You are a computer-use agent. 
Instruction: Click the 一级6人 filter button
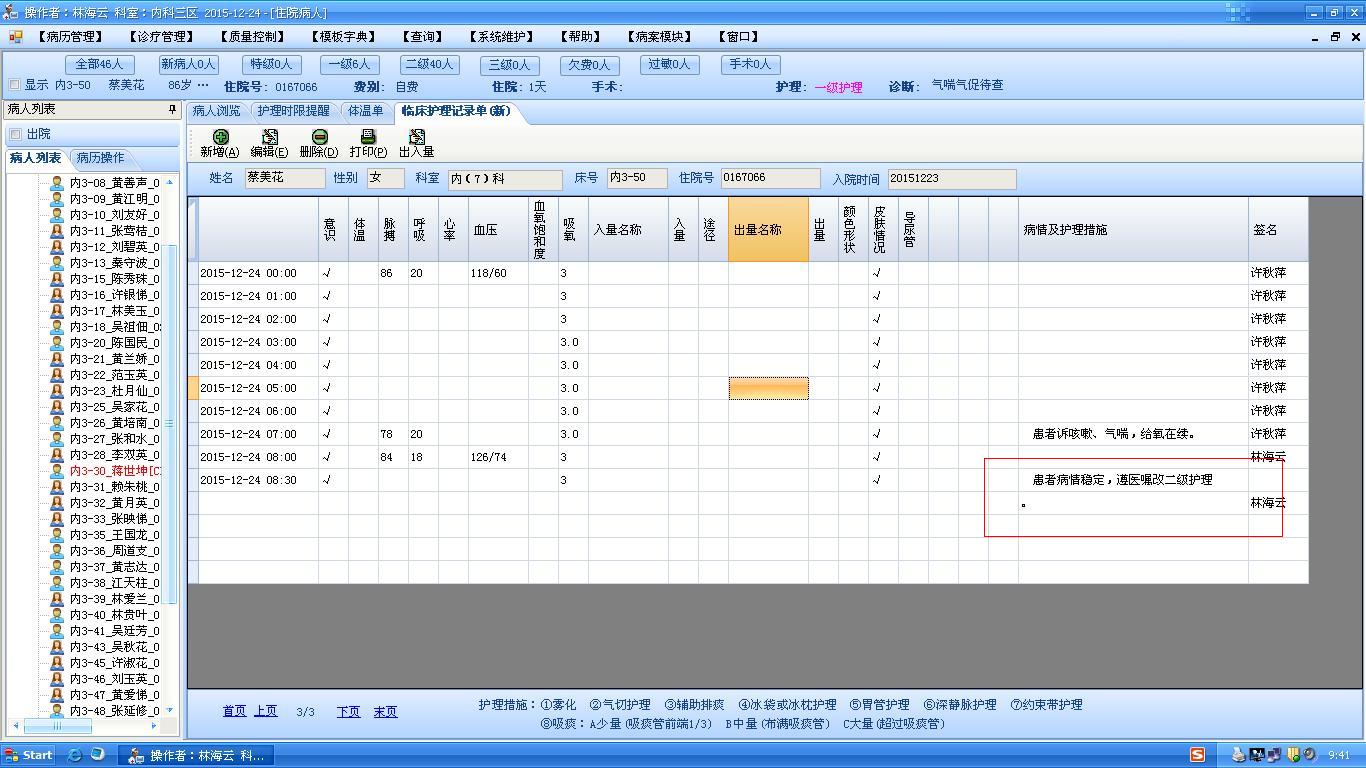349,64
